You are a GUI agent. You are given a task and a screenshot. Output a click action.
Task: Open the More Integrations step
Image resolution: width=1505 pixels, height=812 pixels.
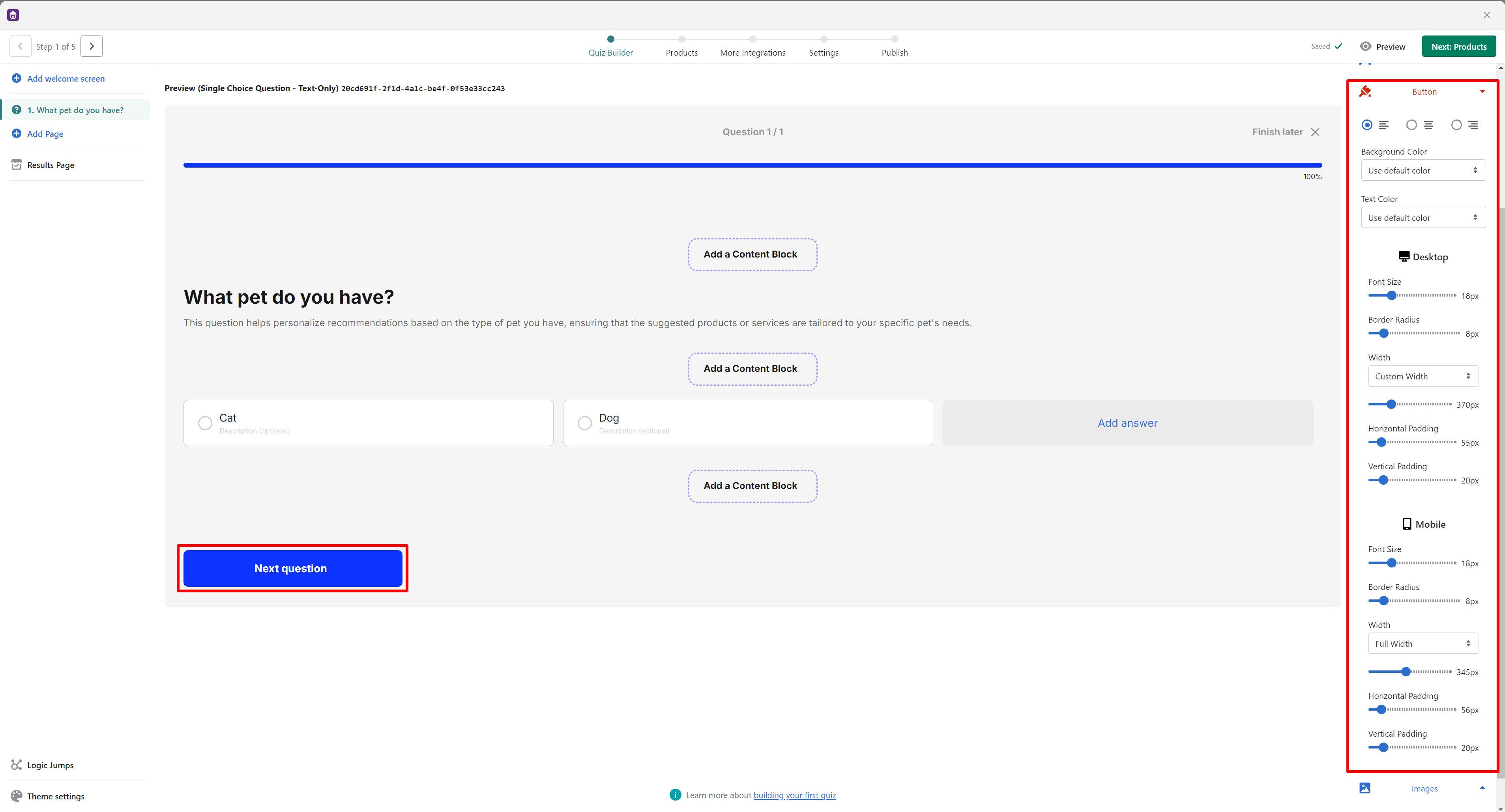[x=752, y=46]
